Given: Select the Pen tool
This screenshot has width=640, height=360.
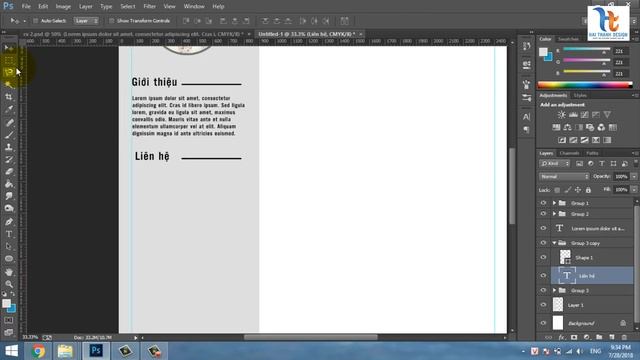Looking at the screenshot, I should (x=9, y=222).
